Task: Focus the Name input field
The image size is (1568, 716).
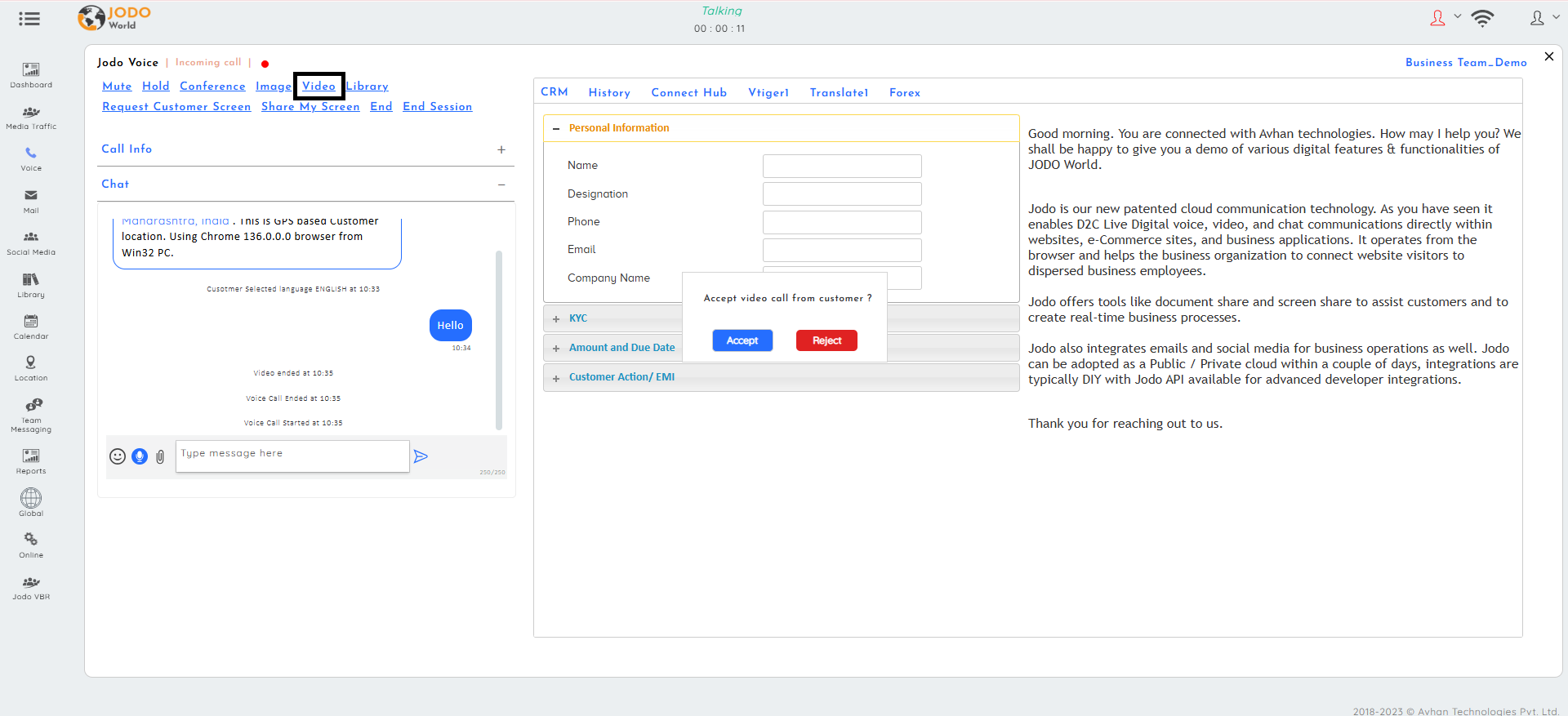Action: [x=842, y=166]
